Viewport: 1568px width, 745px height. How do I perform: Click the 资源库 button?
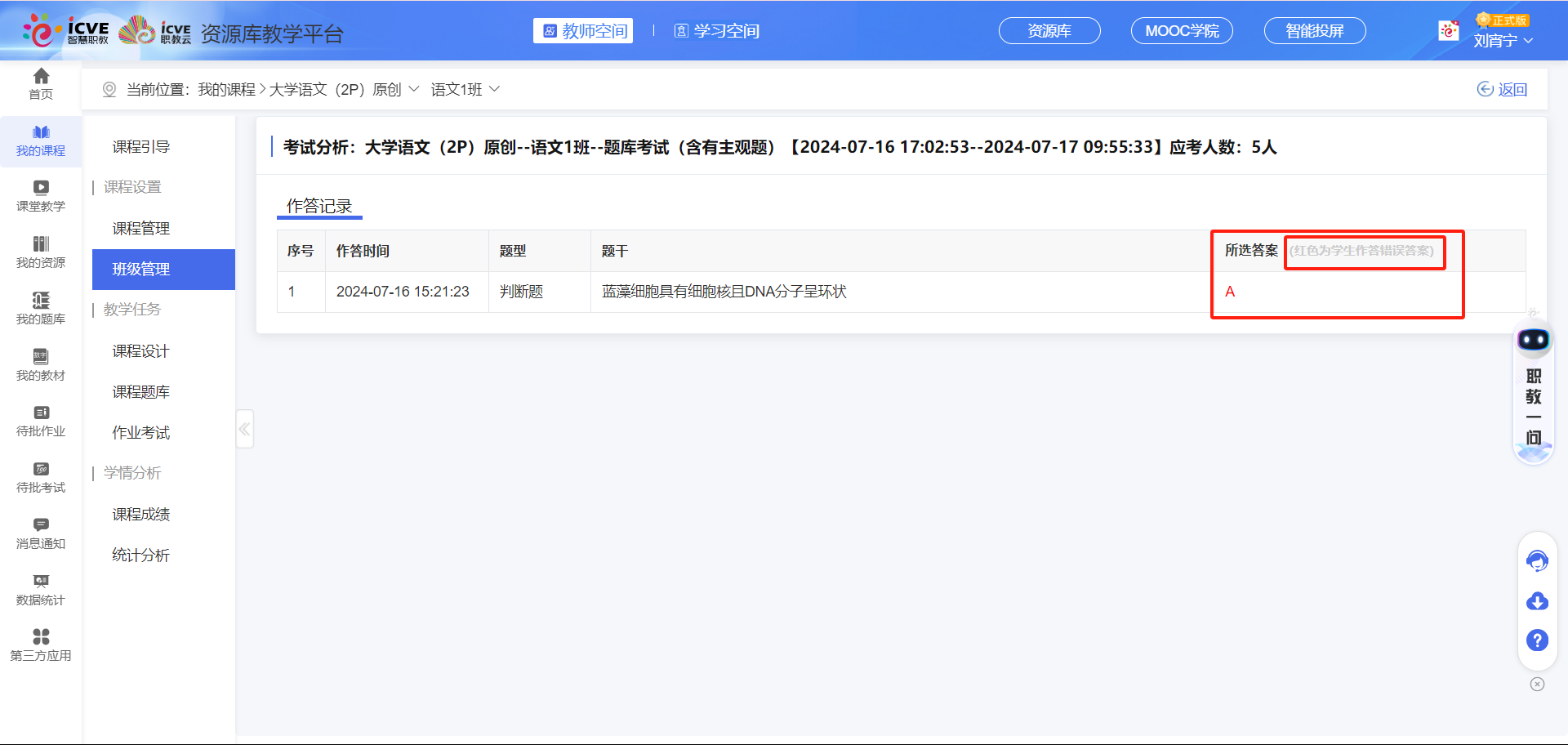click(1049, 31)
